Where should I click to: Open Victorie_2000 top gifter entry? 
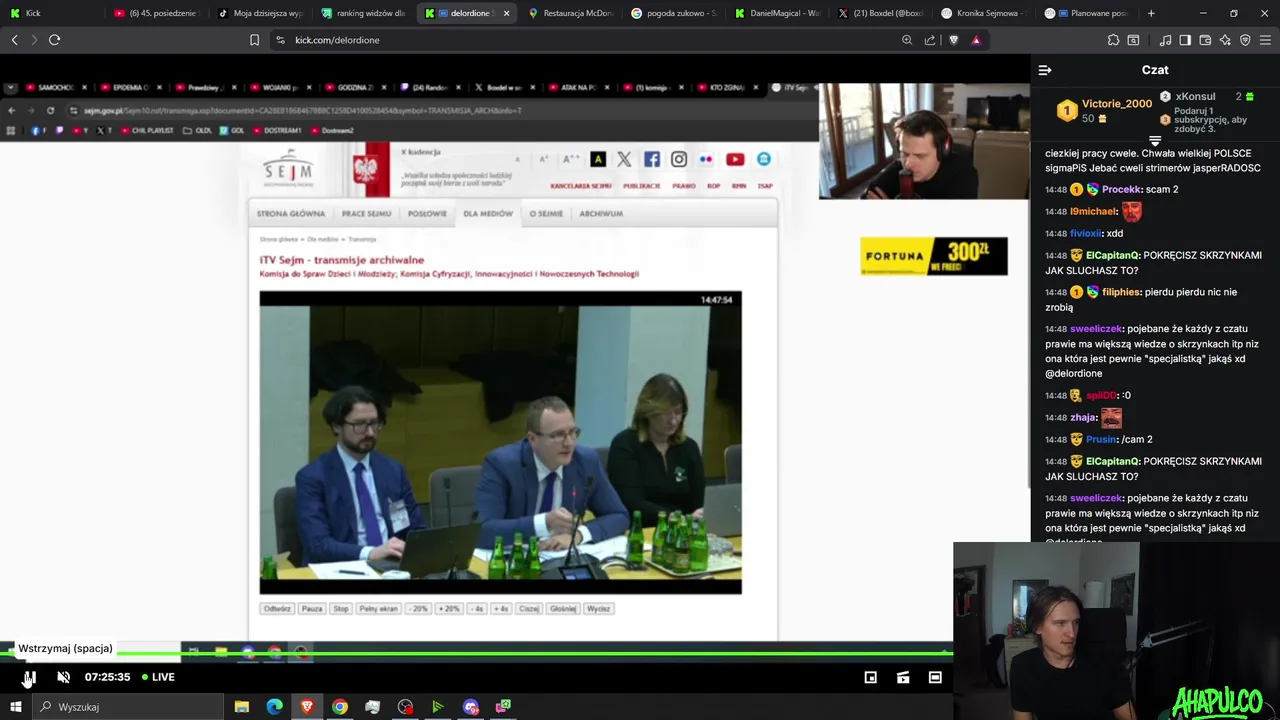(x=1105, y=110)
